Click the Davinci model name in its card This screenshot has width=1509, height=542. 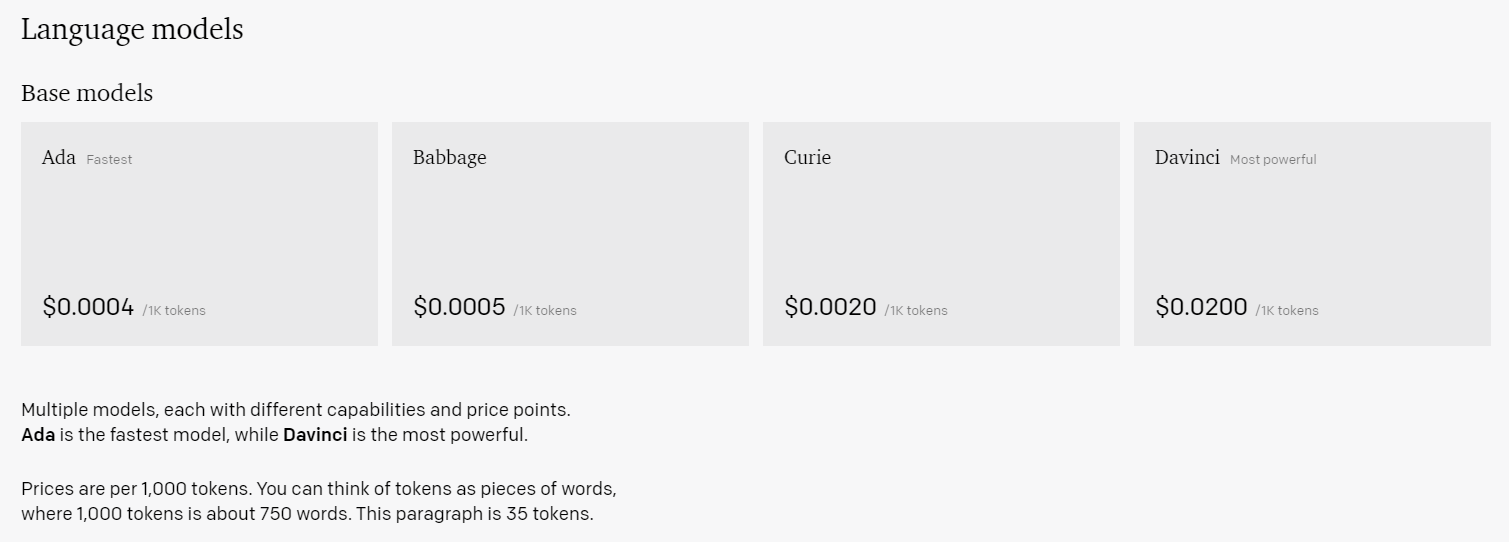pyautogui.click(x=1187, y=158)
